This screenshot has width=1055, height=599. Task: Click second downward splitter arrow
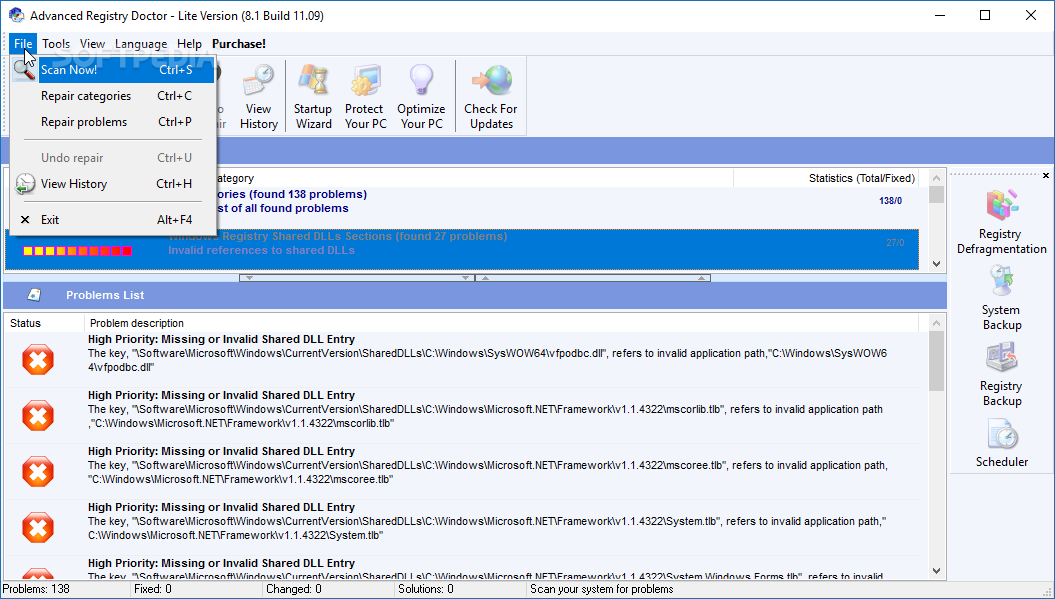[465, 278]
